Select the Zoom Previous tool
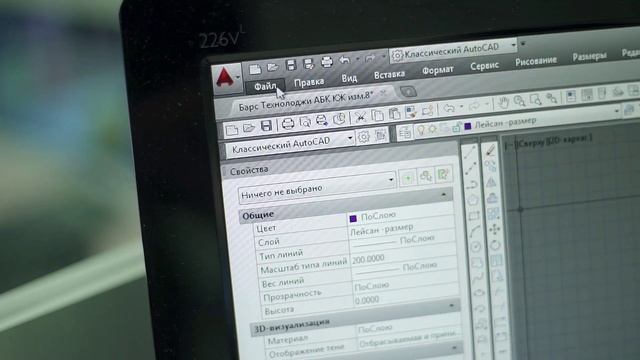Screen dimensions: 640x360 (552, 98)
